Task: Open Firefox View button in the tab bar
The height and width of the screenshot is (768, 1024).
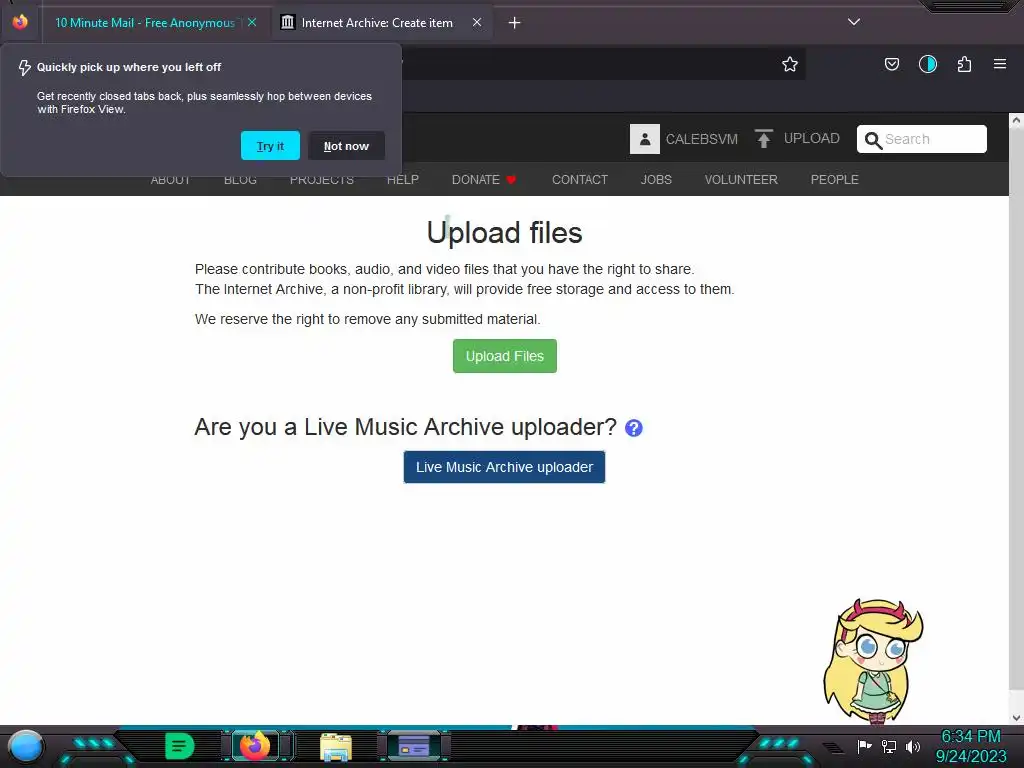Action: (20, 22)
